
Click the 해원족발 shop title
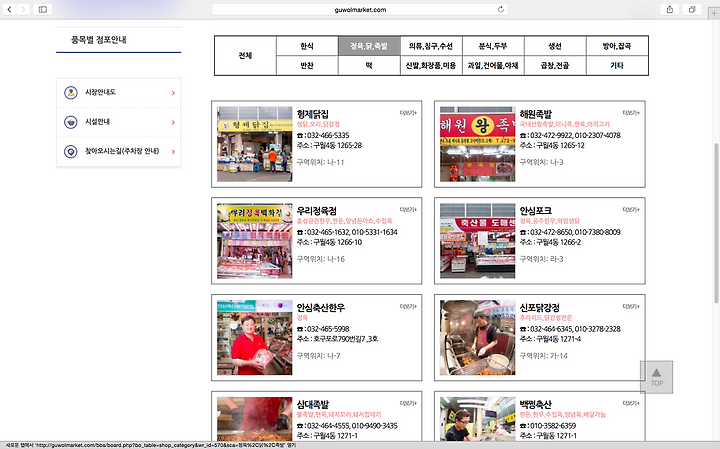[x=536, y=114]
